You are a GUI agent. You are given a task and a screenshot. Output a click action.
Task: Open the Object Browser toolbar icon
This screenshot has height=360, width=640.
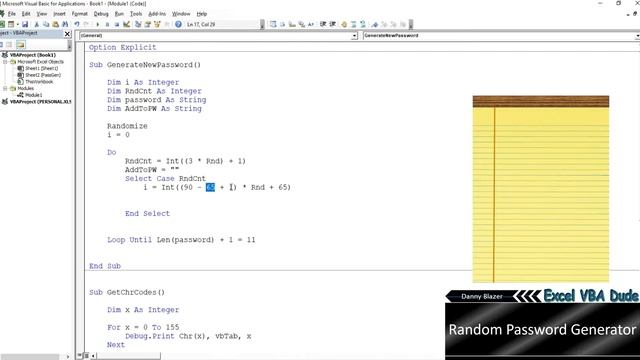tap(157, 24)
